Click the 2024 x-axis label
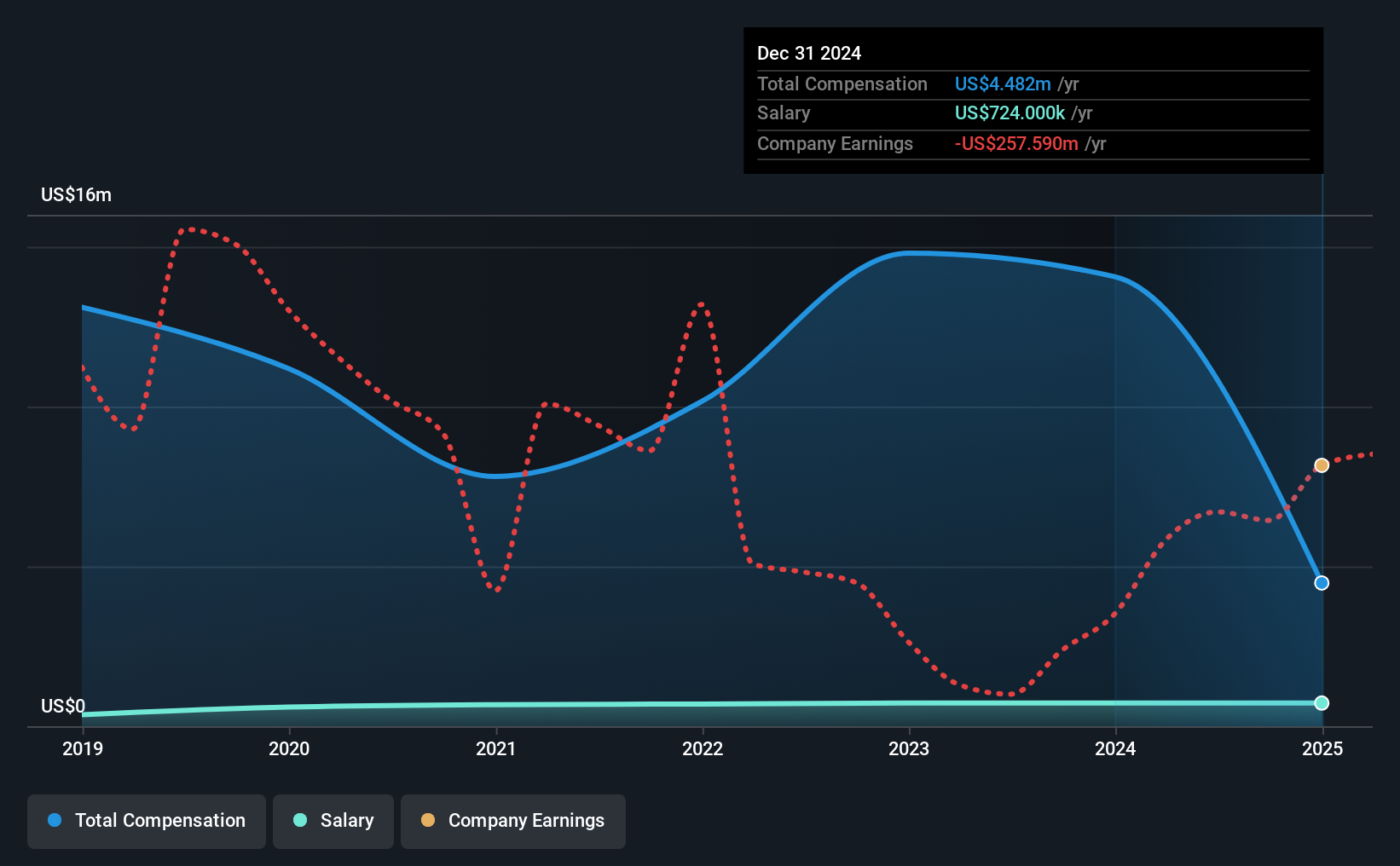 1115,748
